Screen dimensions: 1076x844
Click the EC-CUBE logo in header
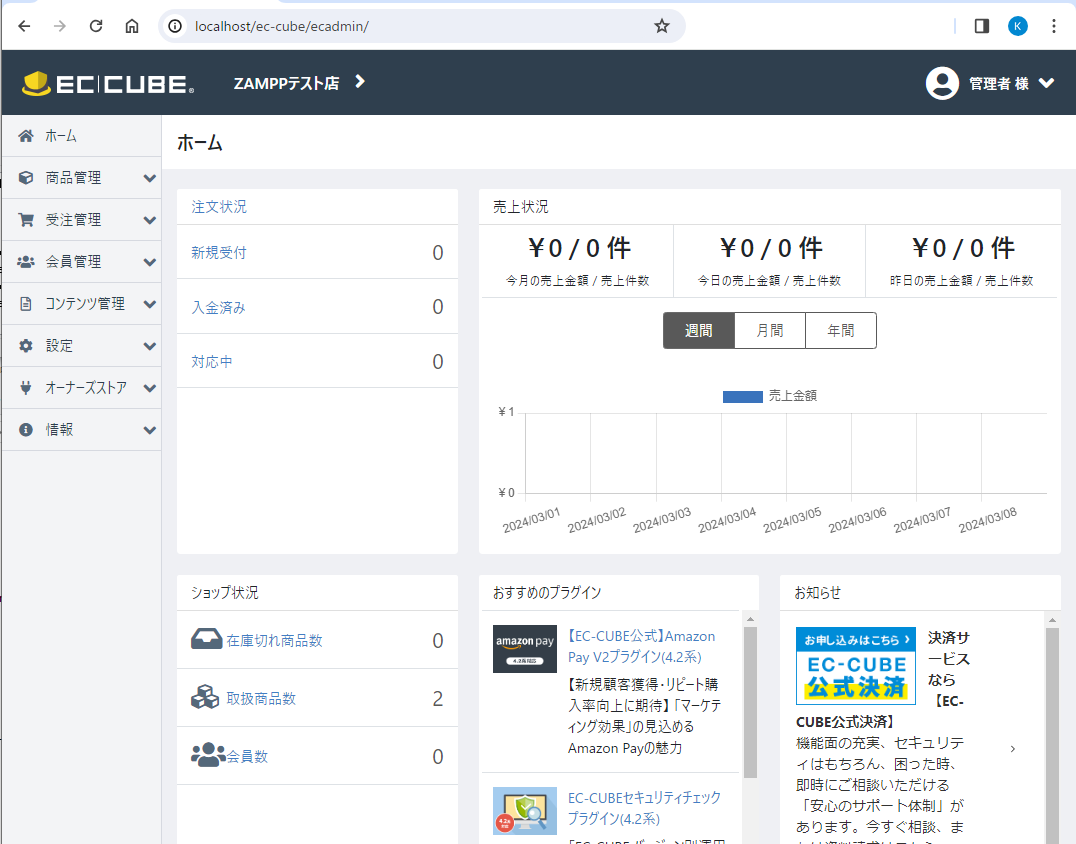(x=108, y=84)
